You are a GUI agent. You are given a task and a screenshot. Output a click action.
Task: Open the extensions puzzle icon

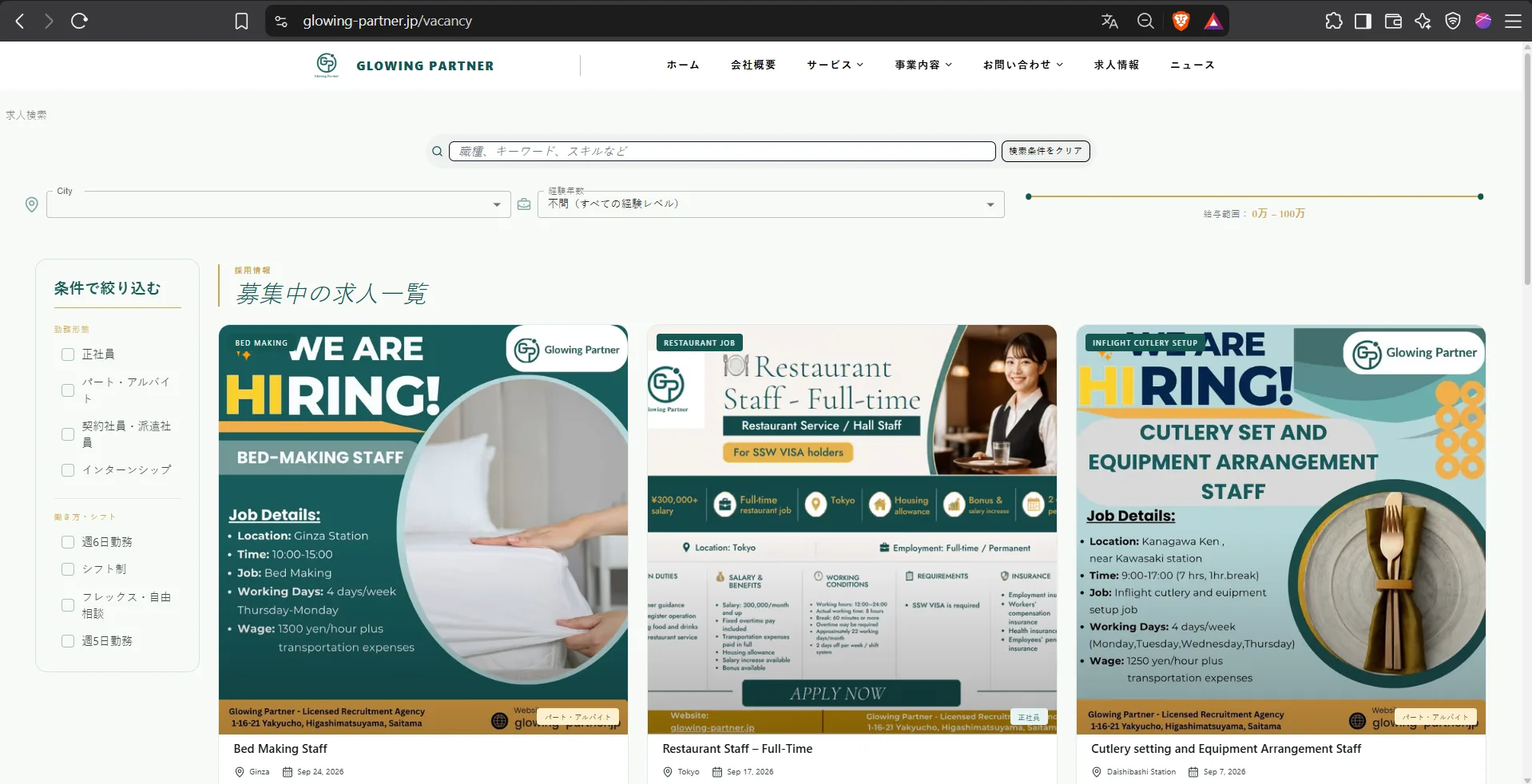click(x=1334, y=22)
